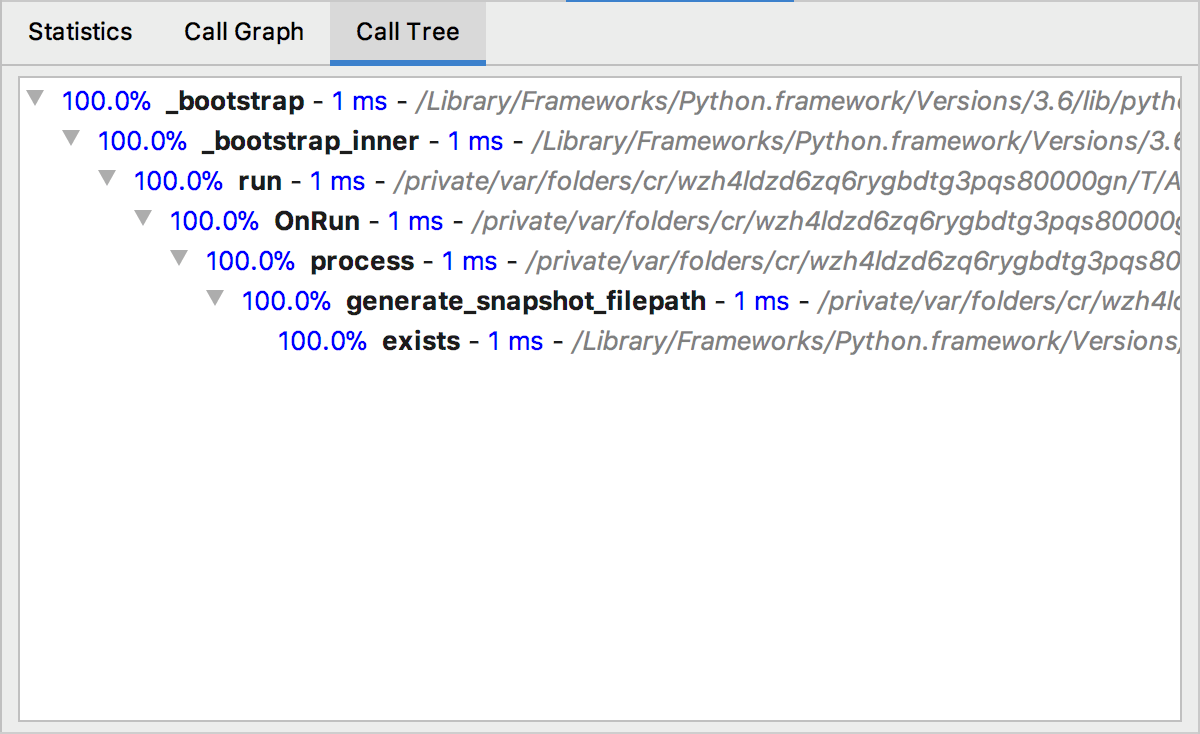Click the 100.0% value beside _bootstrap_inner
1200x734 pixels.
[x=143, y=140]
